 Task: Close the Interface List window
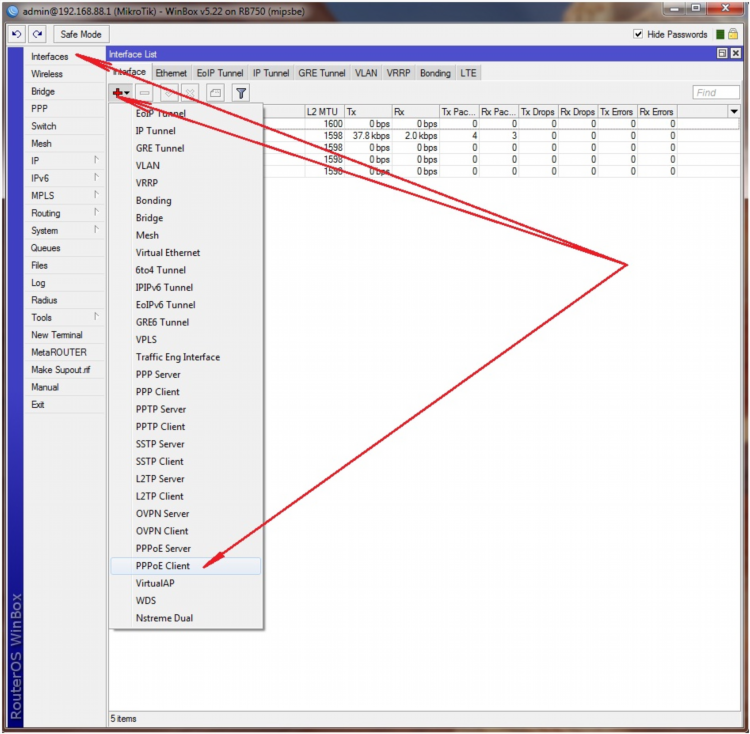pyautogui.click(x=736, y=54)
